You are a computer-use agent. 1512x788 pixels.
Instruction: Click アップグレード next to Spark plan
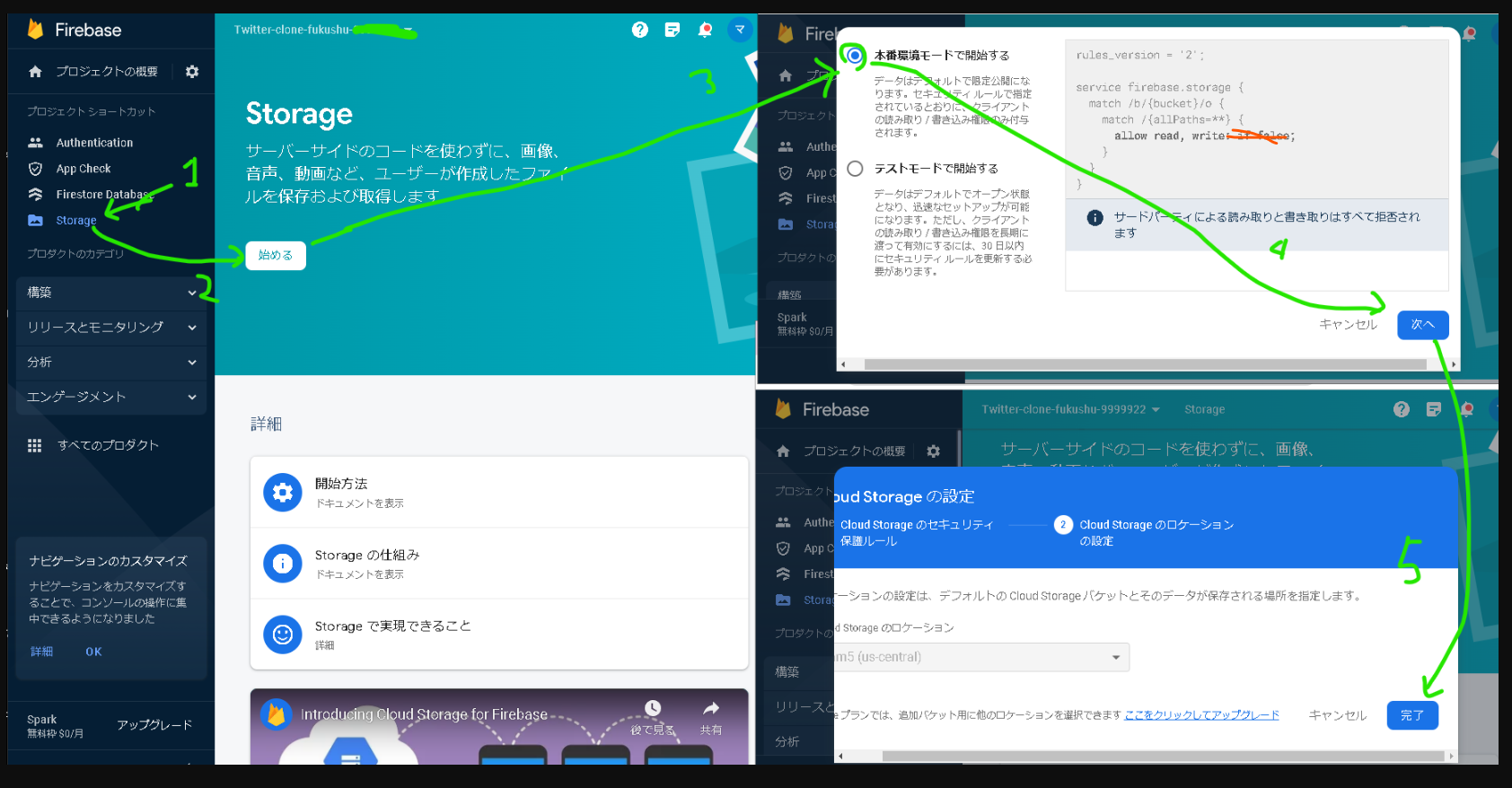[154, 725]
